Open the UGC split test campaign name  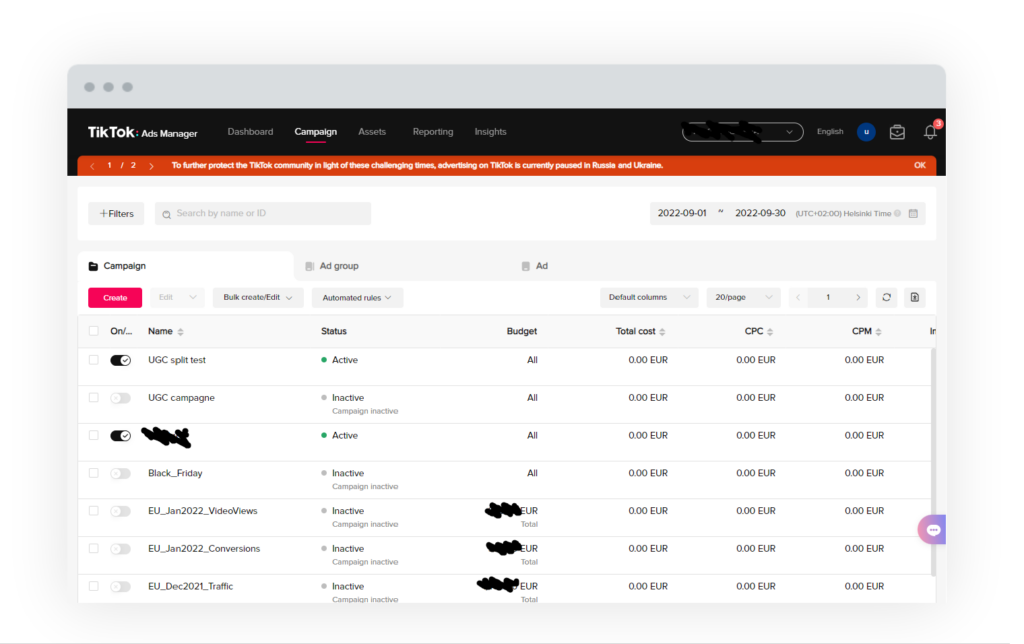click(177, 360)
